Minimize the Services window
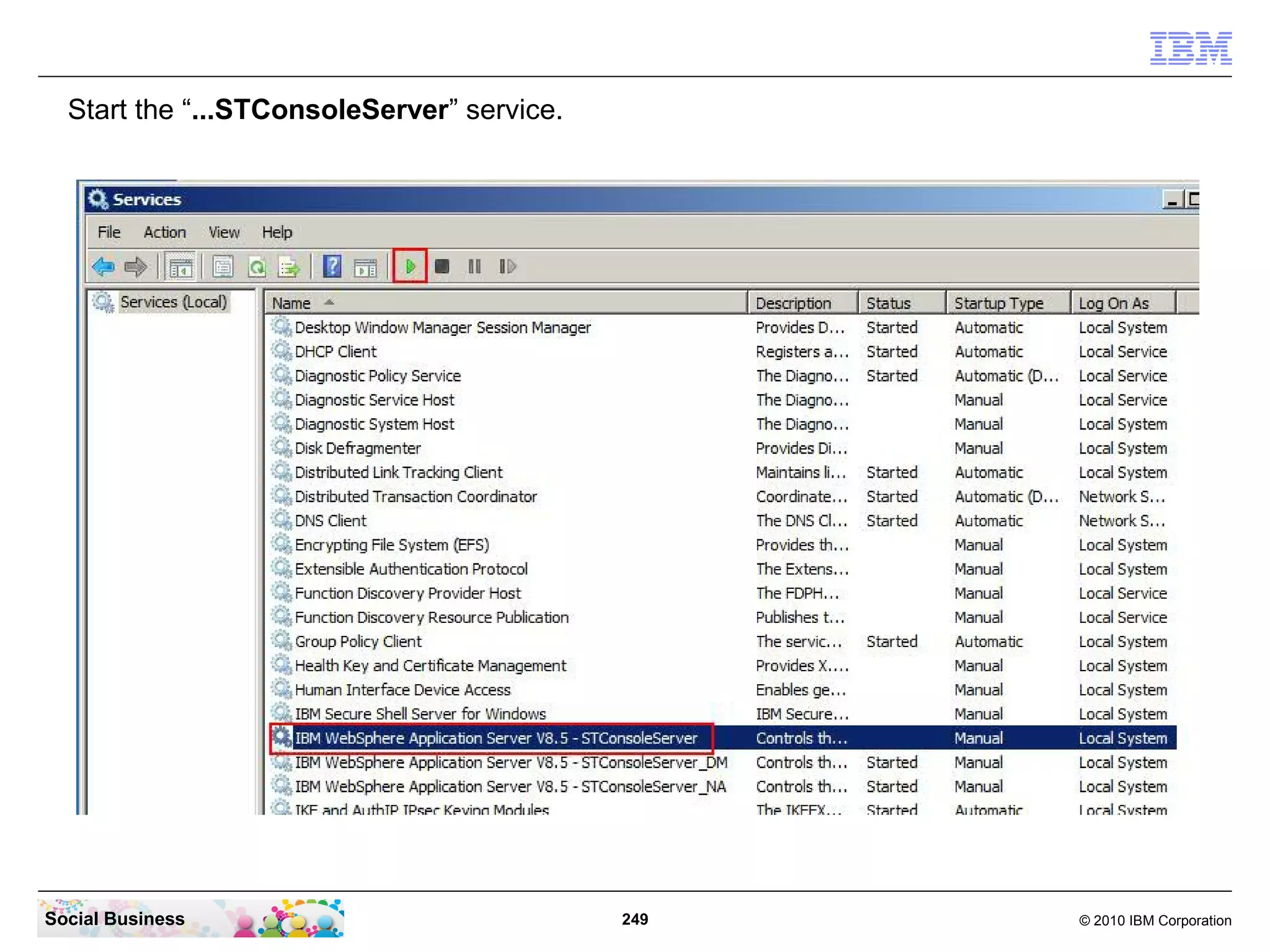 (1173, 200)
